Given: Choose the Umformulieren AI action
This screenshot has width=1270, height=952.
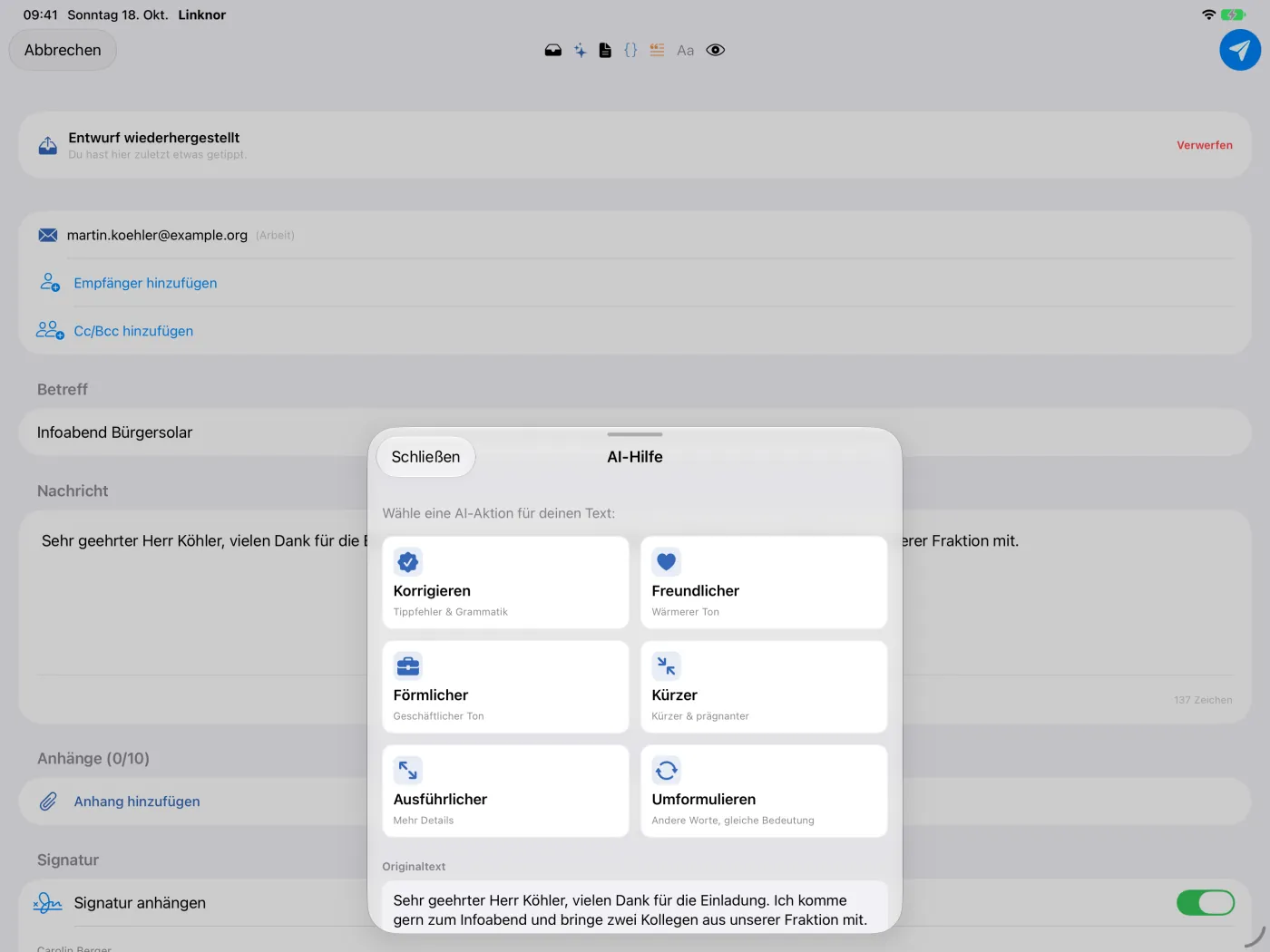Looking at the screenshot, I should pyautogui.click(x=764, y=791).
